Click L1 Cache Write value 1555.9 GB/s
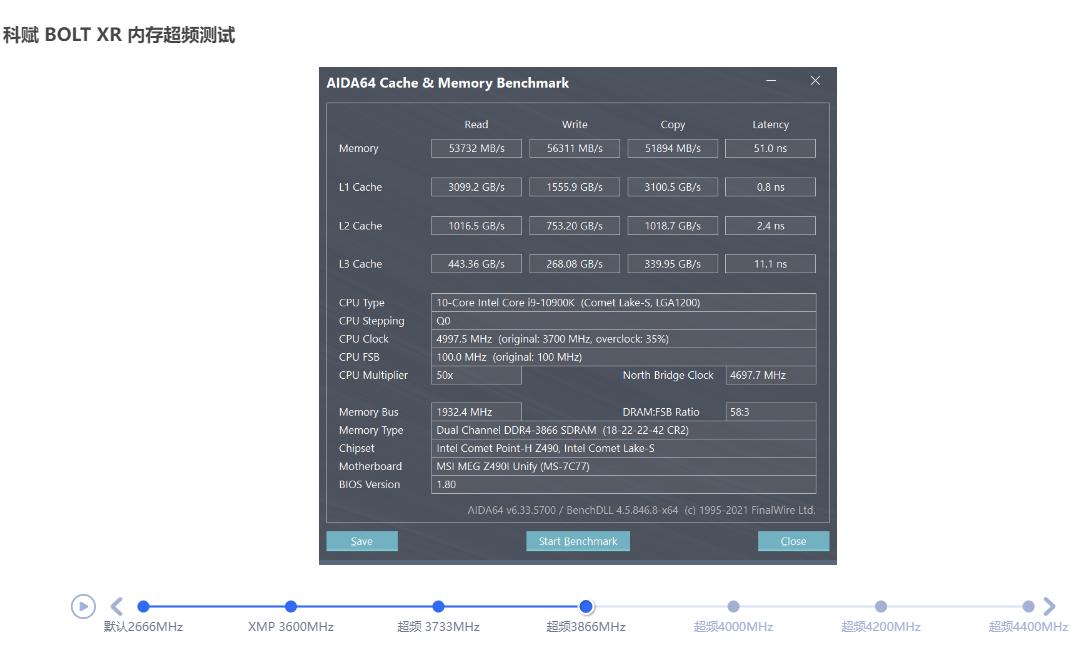This screenshot has height=645, width=1089. click(574, 187)
